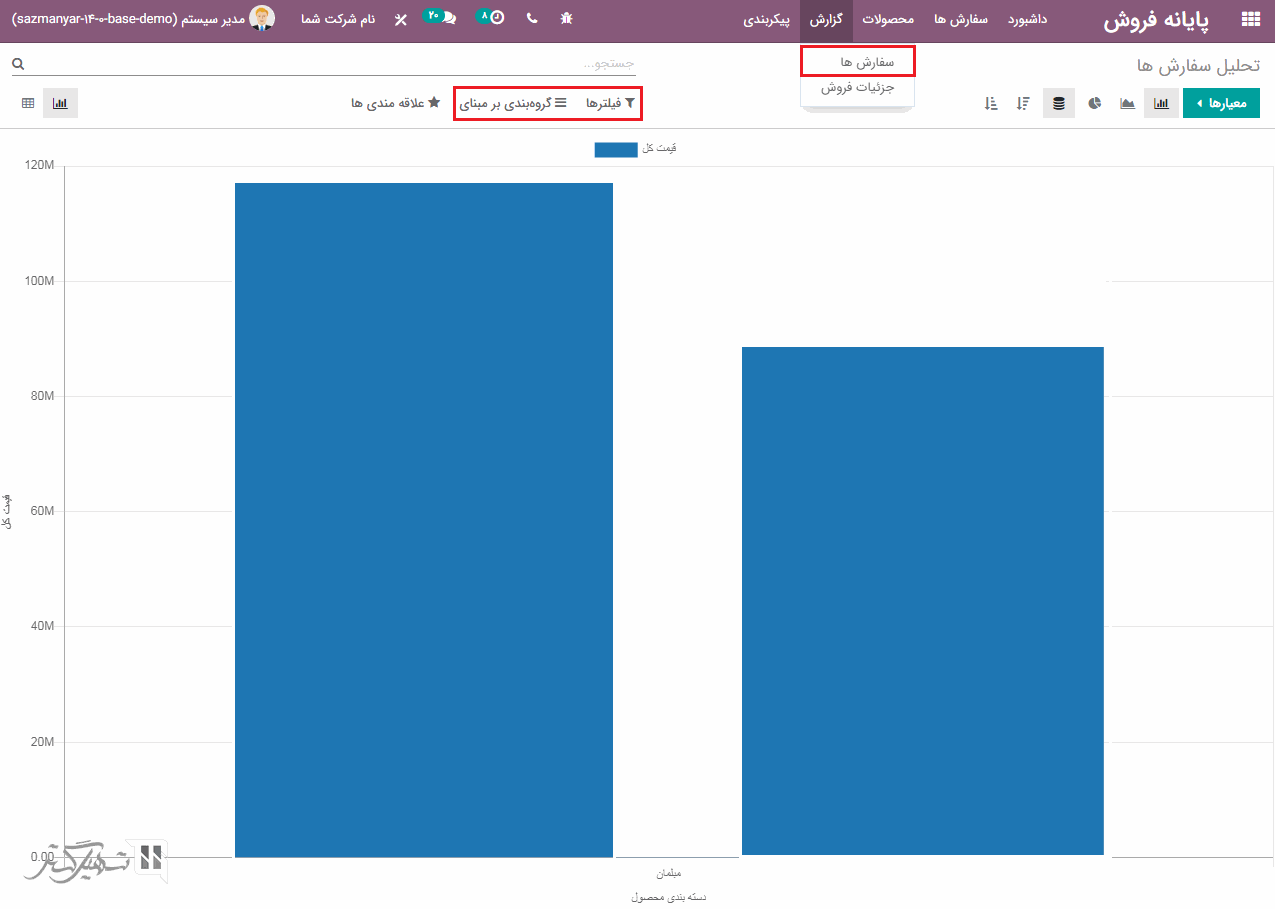Open the apps grid menu icon
Screen dimensions: 1275x909
point(1250,19)
